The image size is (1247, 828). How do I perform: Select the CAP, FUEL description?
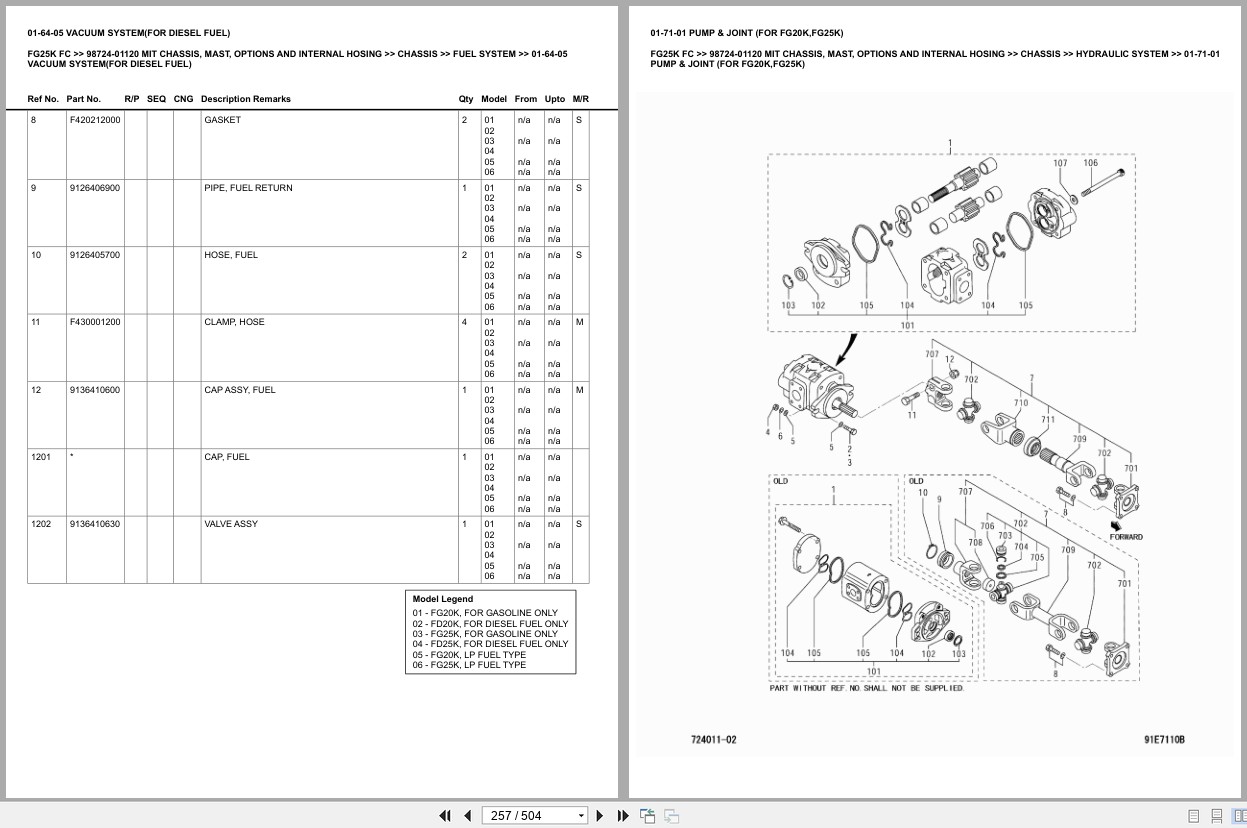tap(227, 457)
